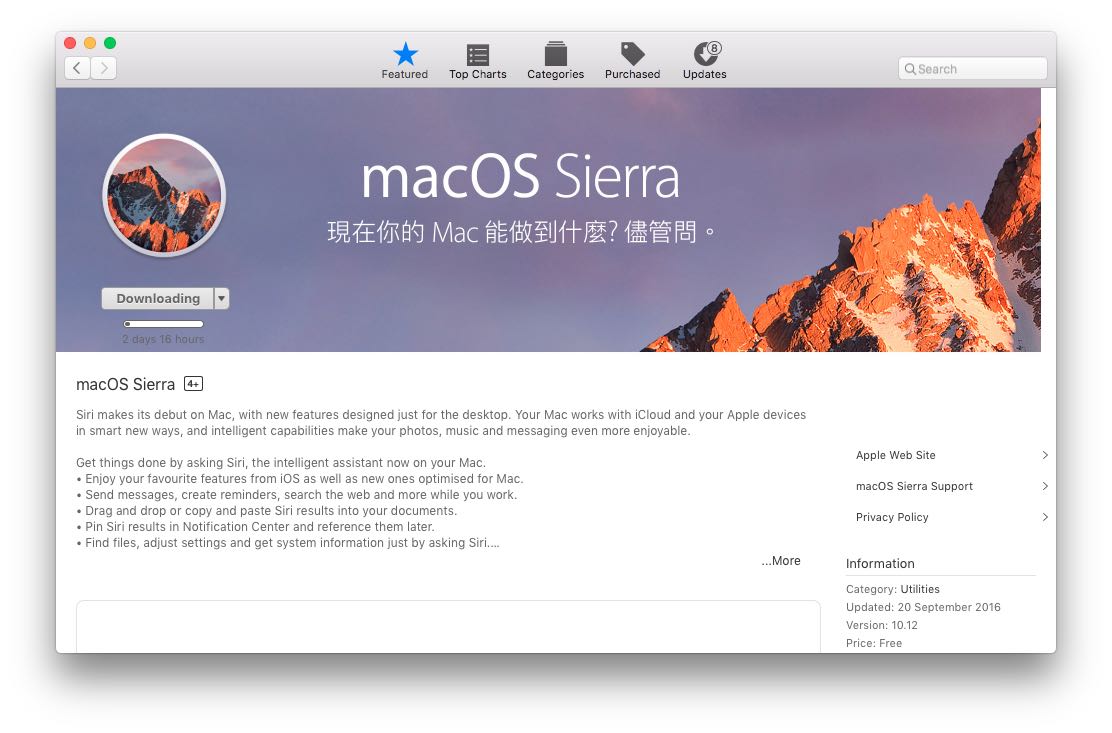Click the download progress bar

pos(164,324)
